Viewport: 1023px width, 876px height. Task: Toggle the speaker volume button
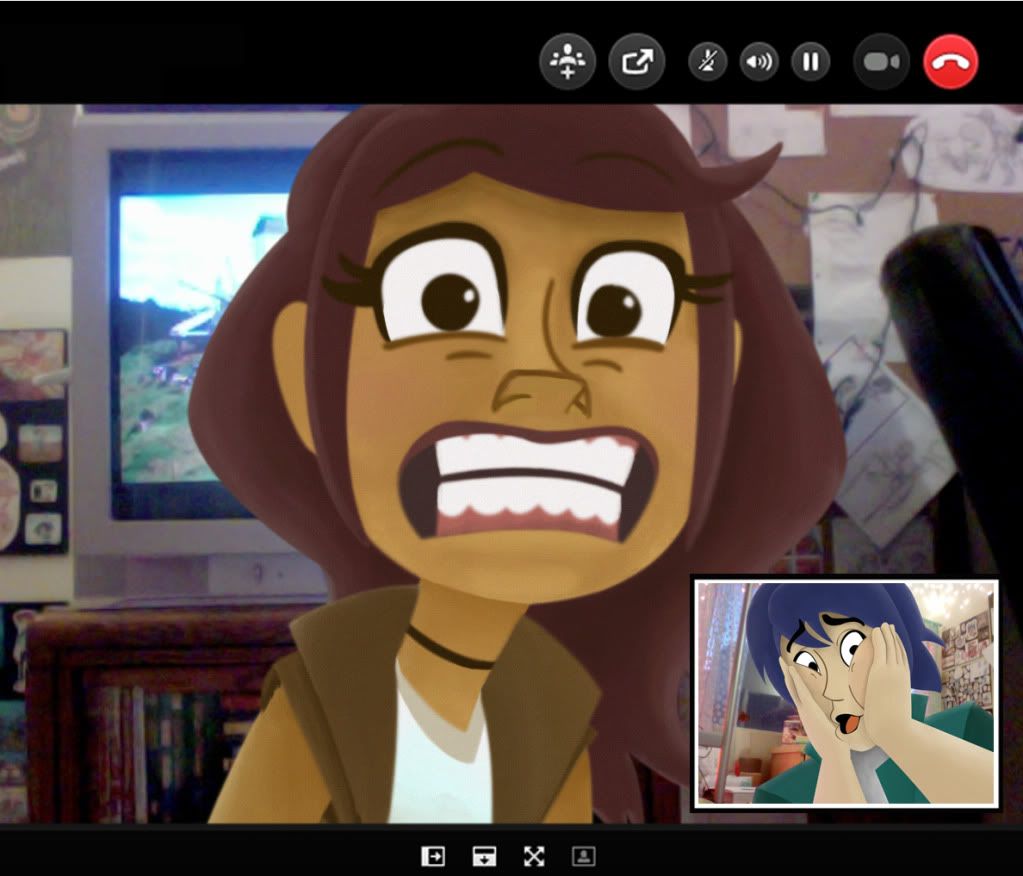pyautogui.click(x=759, y=62)
